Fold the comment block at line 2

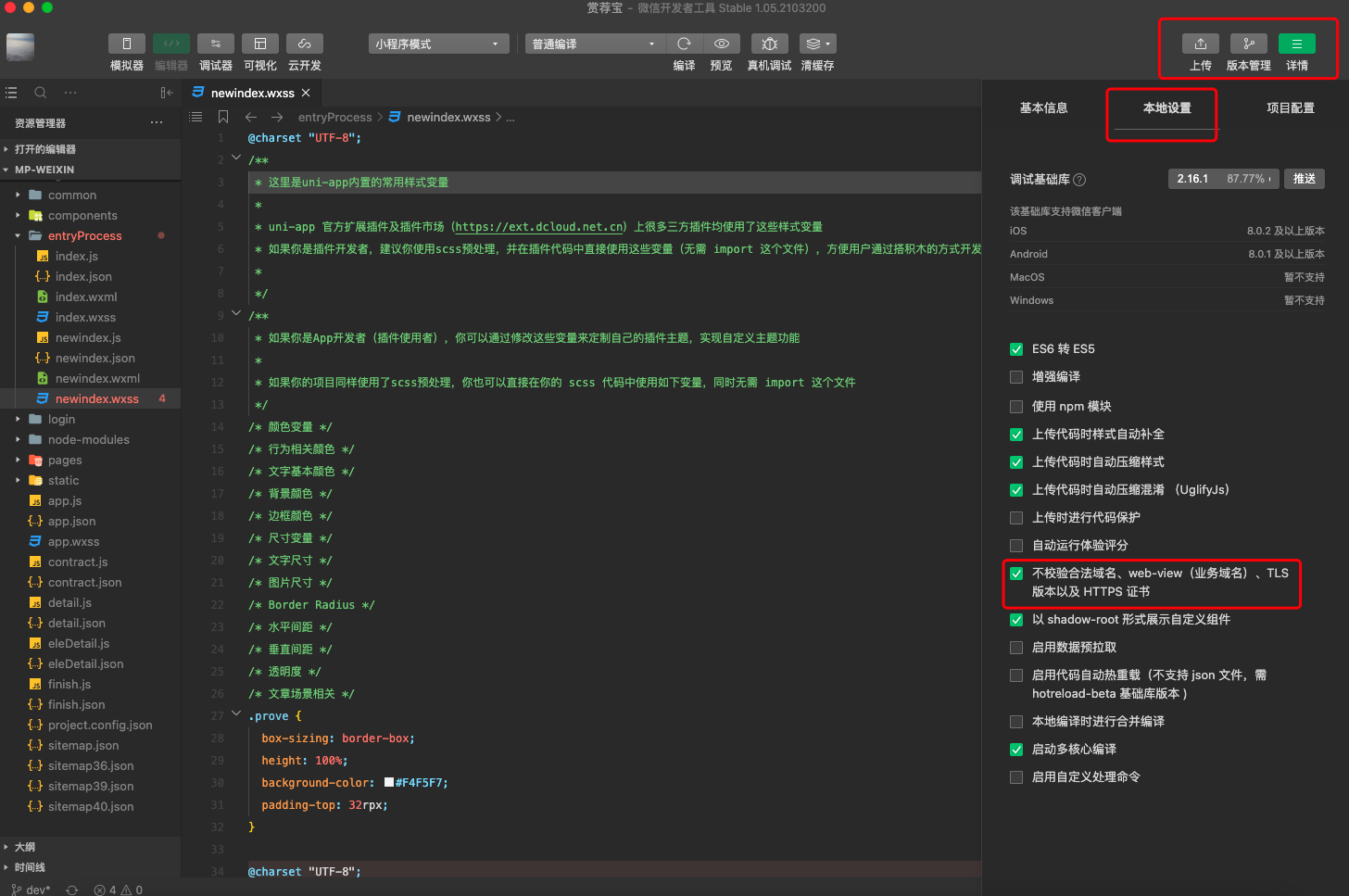tap(236, 158)
